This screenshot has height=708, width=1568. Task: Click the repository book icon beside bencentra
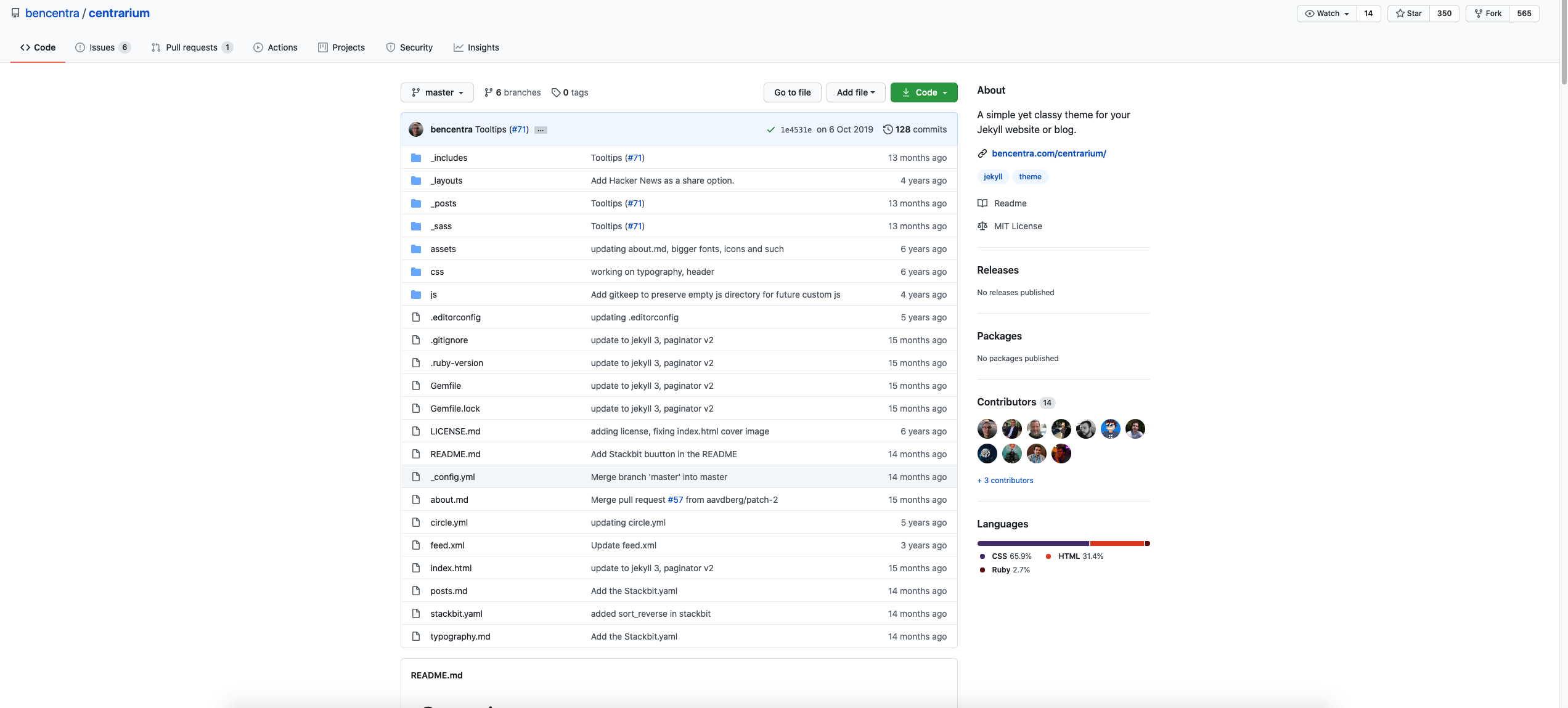click(15, 13)
